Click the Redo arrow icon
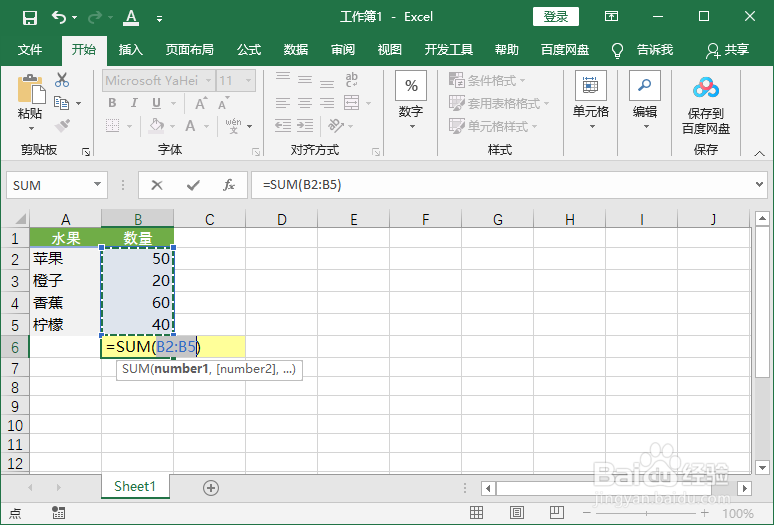Image resolution: width=774 pixels, height=525 pixels. point(94,18)
